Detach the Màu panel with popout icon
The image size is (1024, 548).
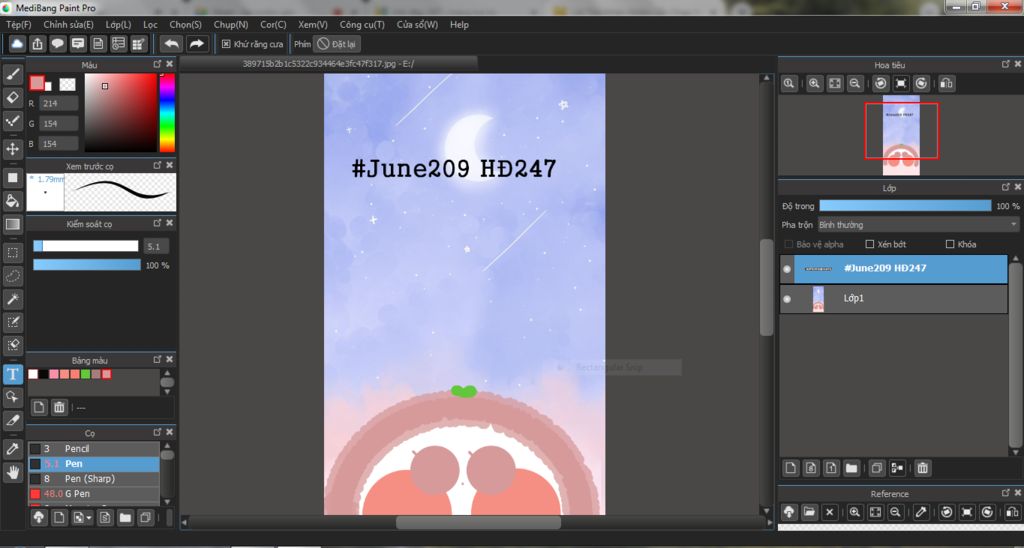pos(157,64)
